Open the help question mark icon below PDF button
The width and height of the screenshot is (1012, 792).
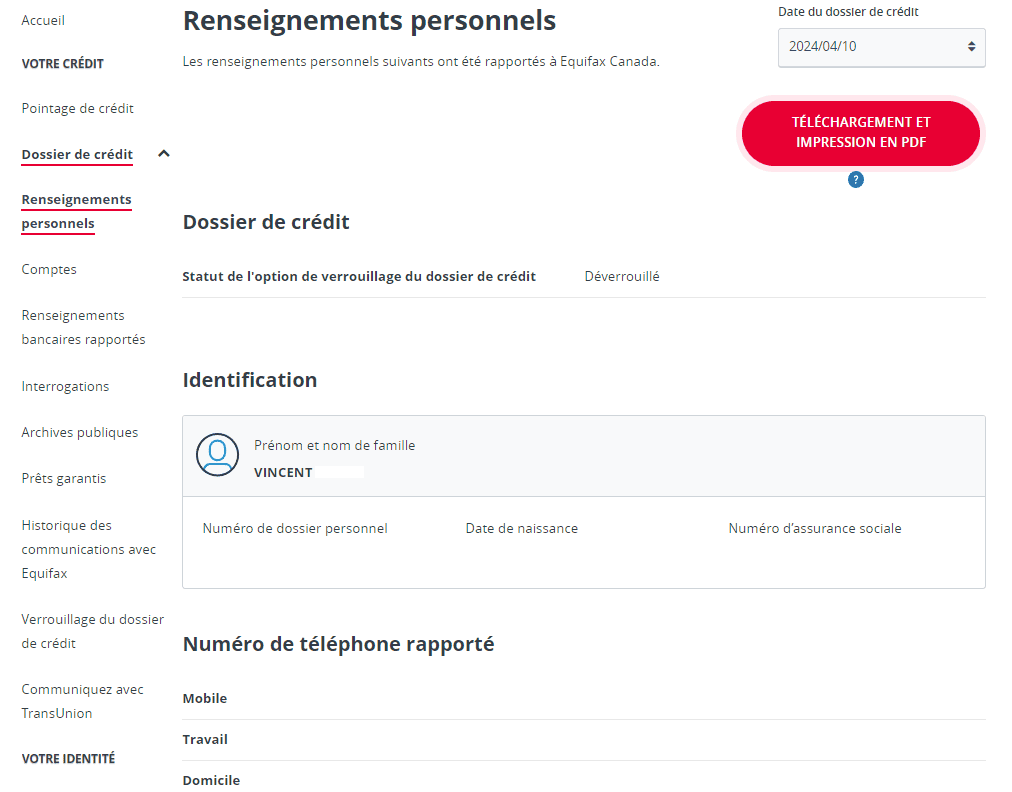(855, 180)
